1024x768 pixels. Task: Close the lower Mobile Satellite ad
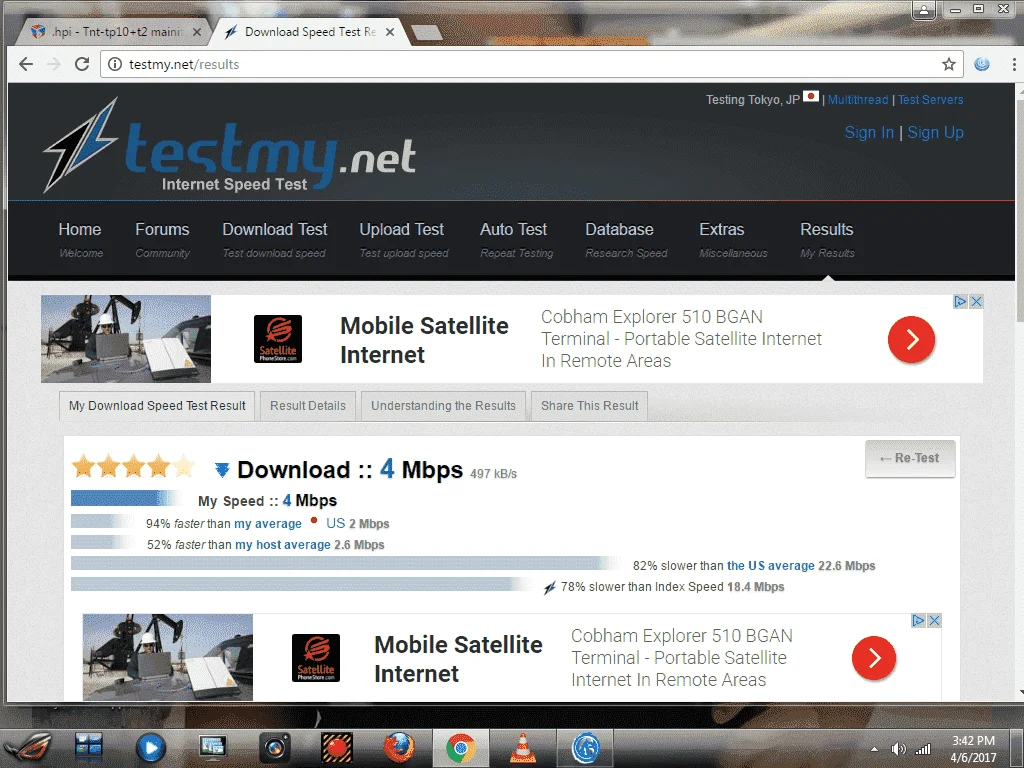935,620
